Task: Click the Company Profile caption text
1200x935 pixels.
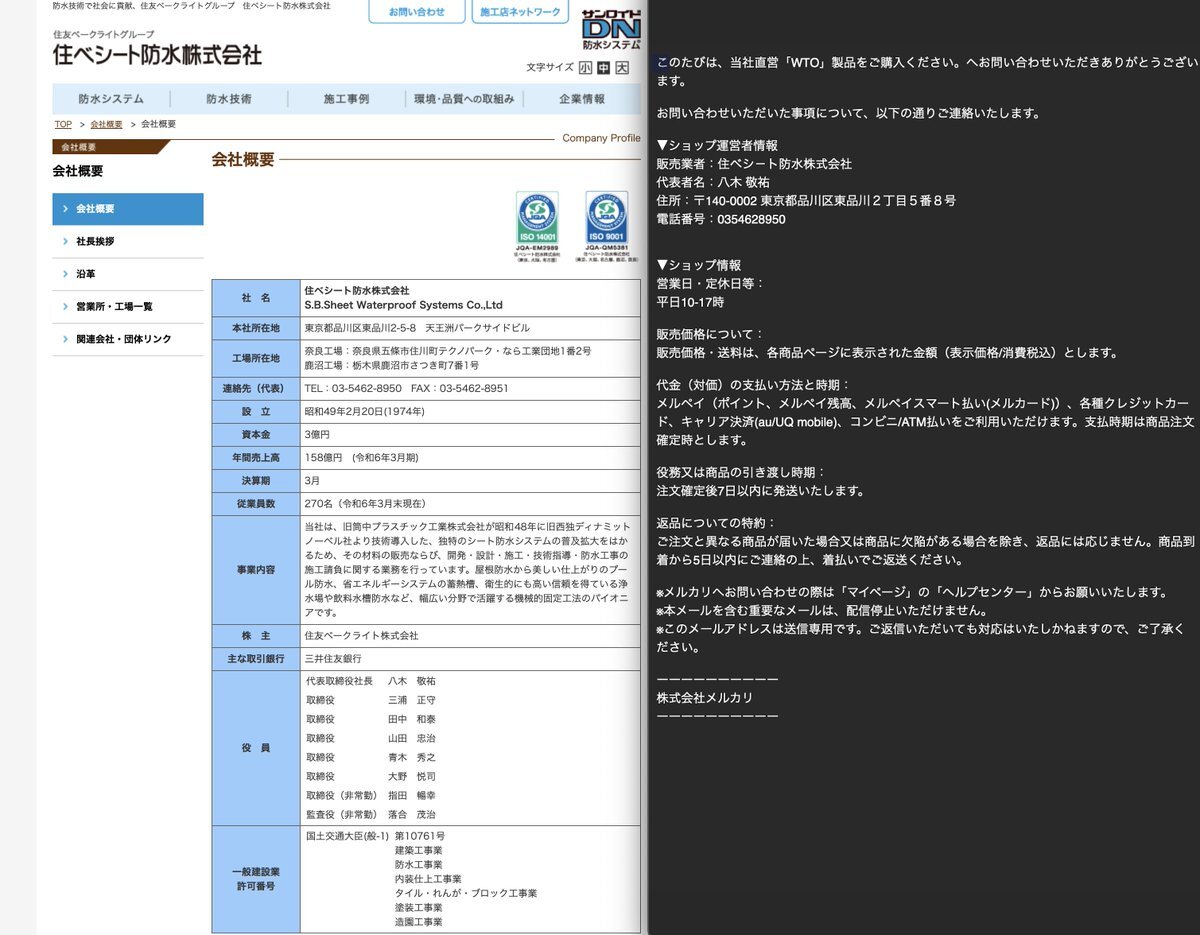Action: tap(601, 138)
